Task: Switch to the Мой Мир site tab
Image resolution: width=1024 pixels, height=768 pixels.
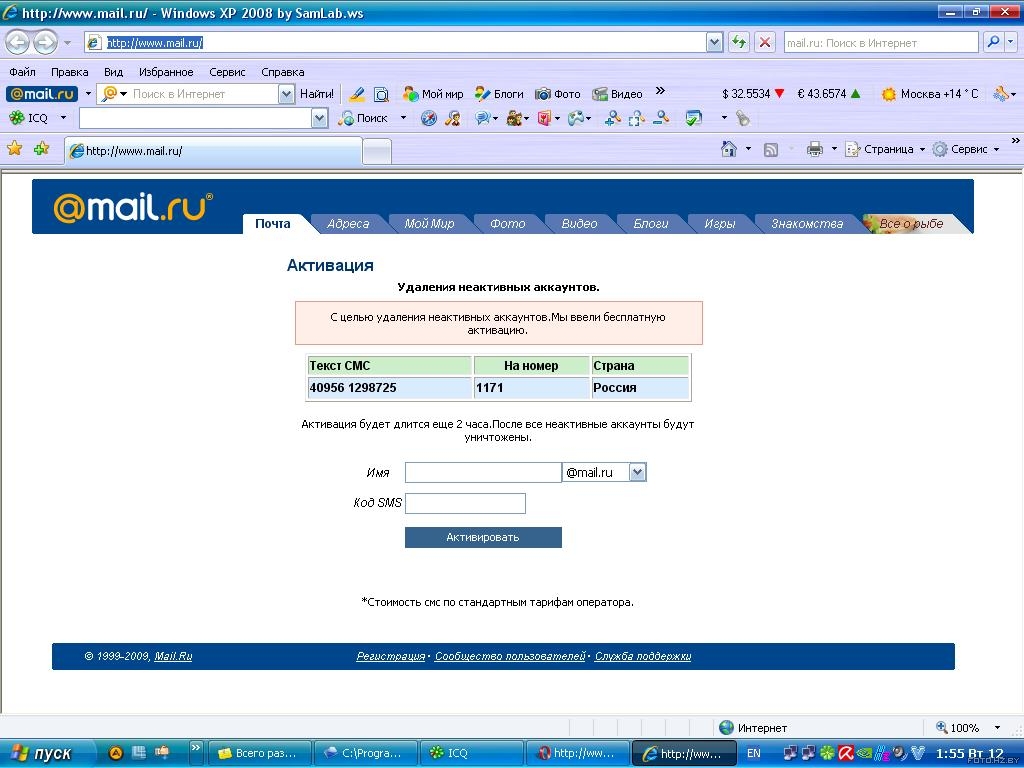Action: tap(429, 223)
